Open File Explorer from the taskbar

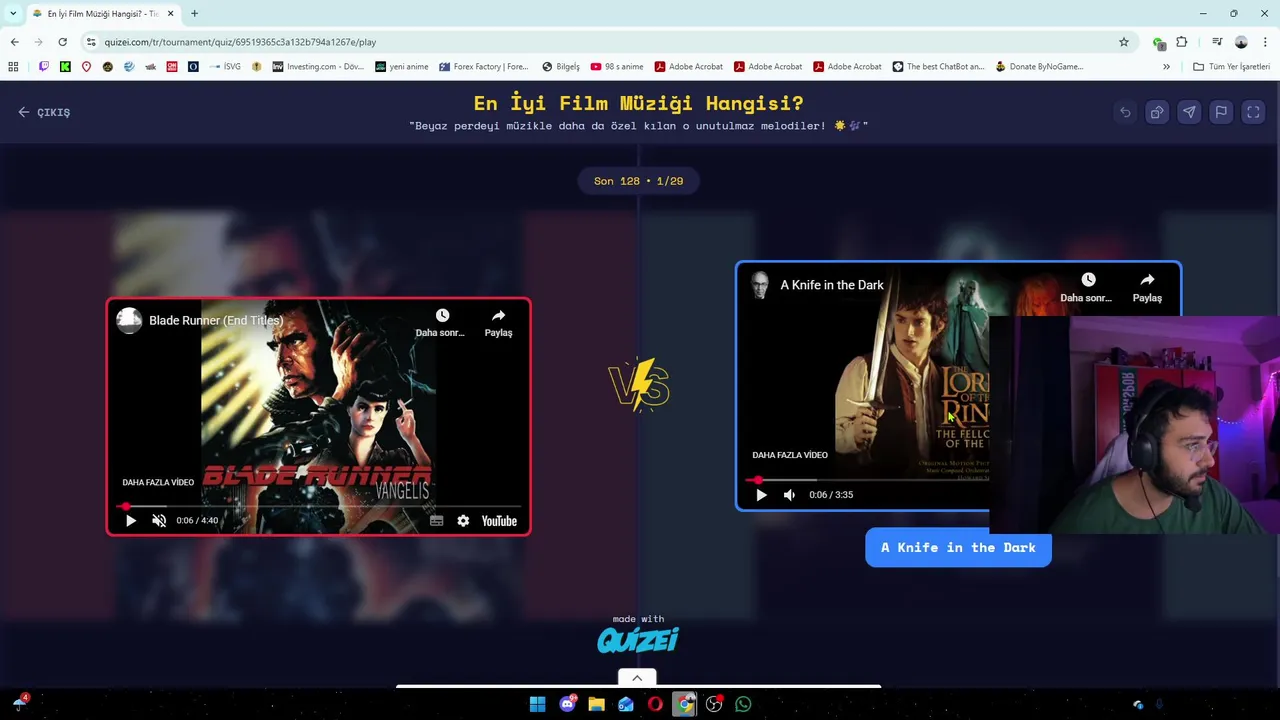tap(597, 704)
